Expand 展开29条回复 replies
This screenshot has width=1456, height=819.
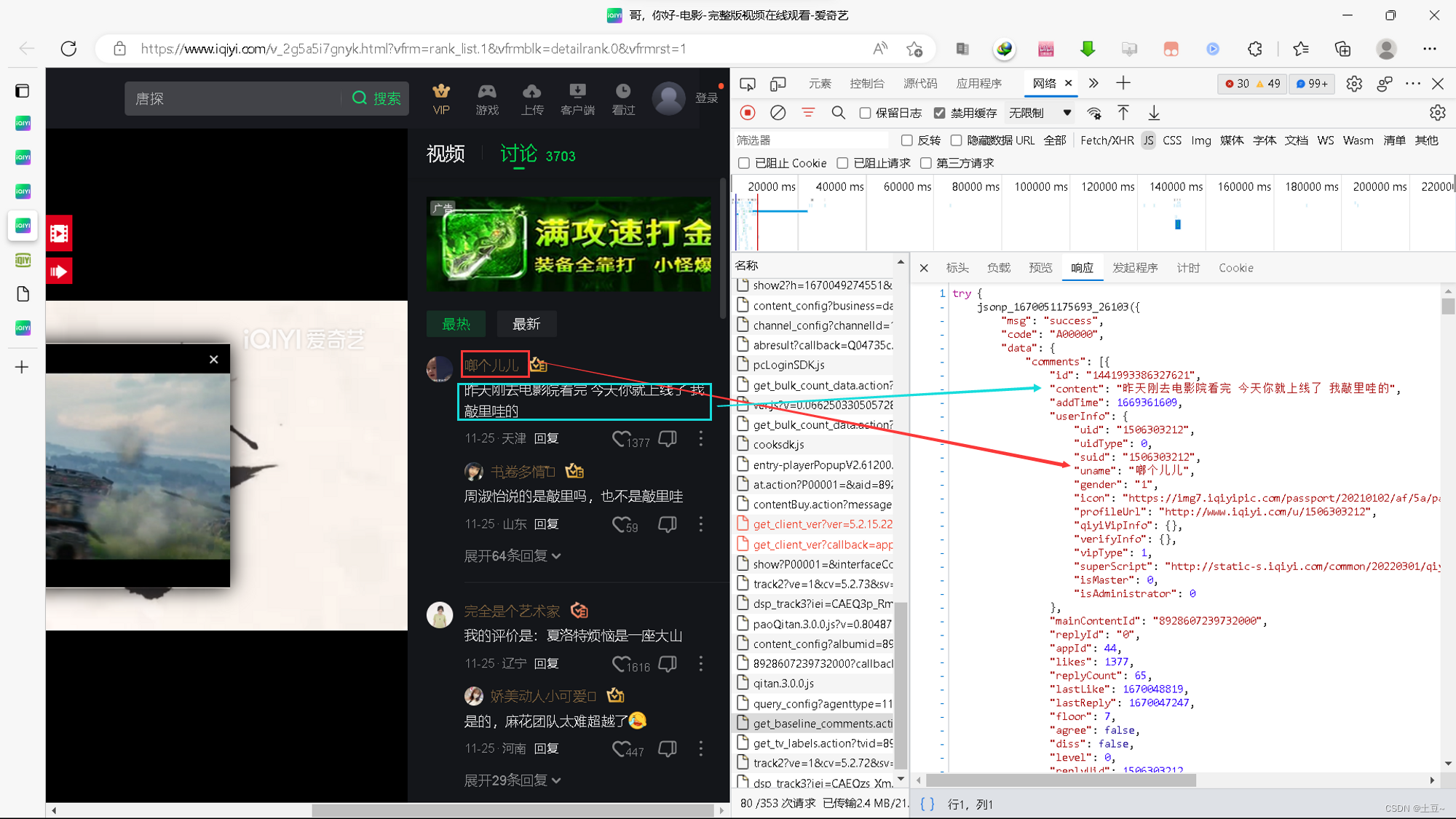(x=513, y=780)
